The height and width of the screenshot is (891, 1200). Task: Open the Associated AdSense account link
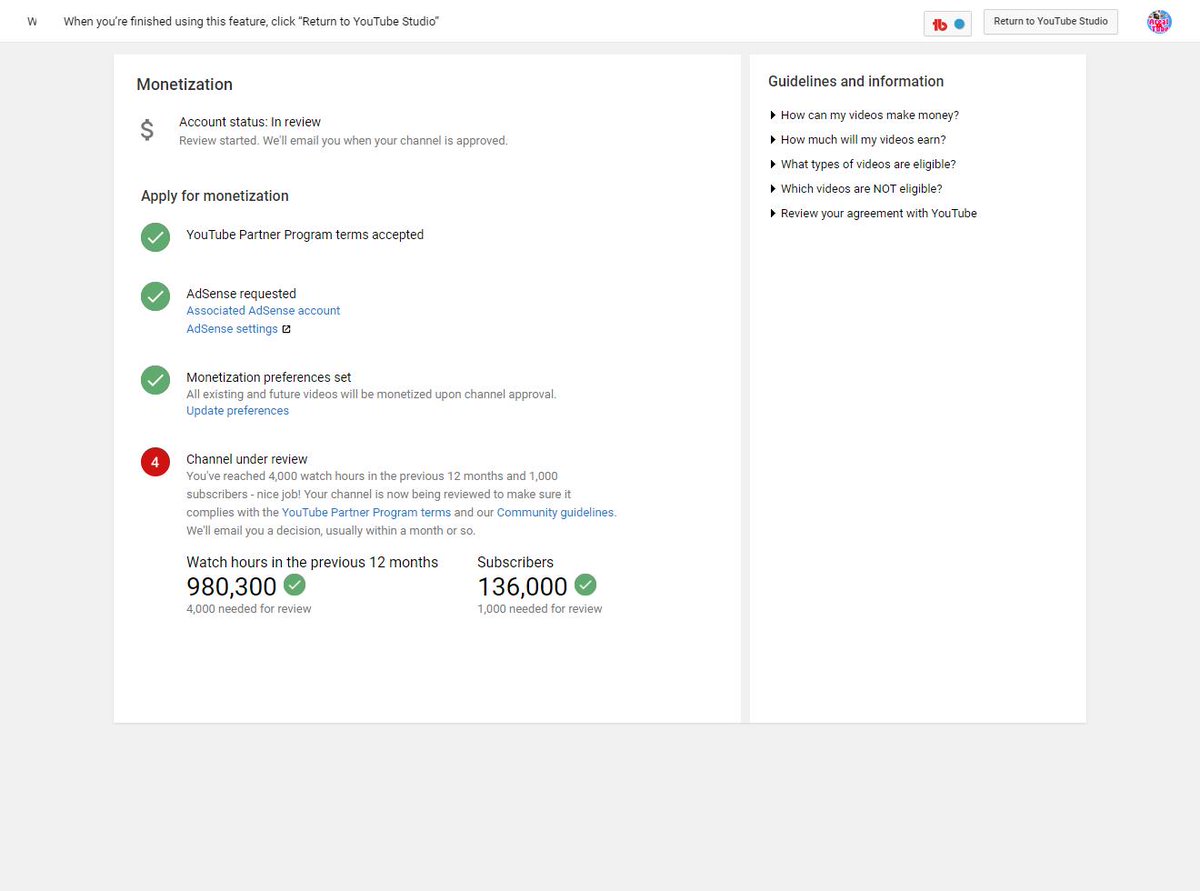[x=263, y=311]
